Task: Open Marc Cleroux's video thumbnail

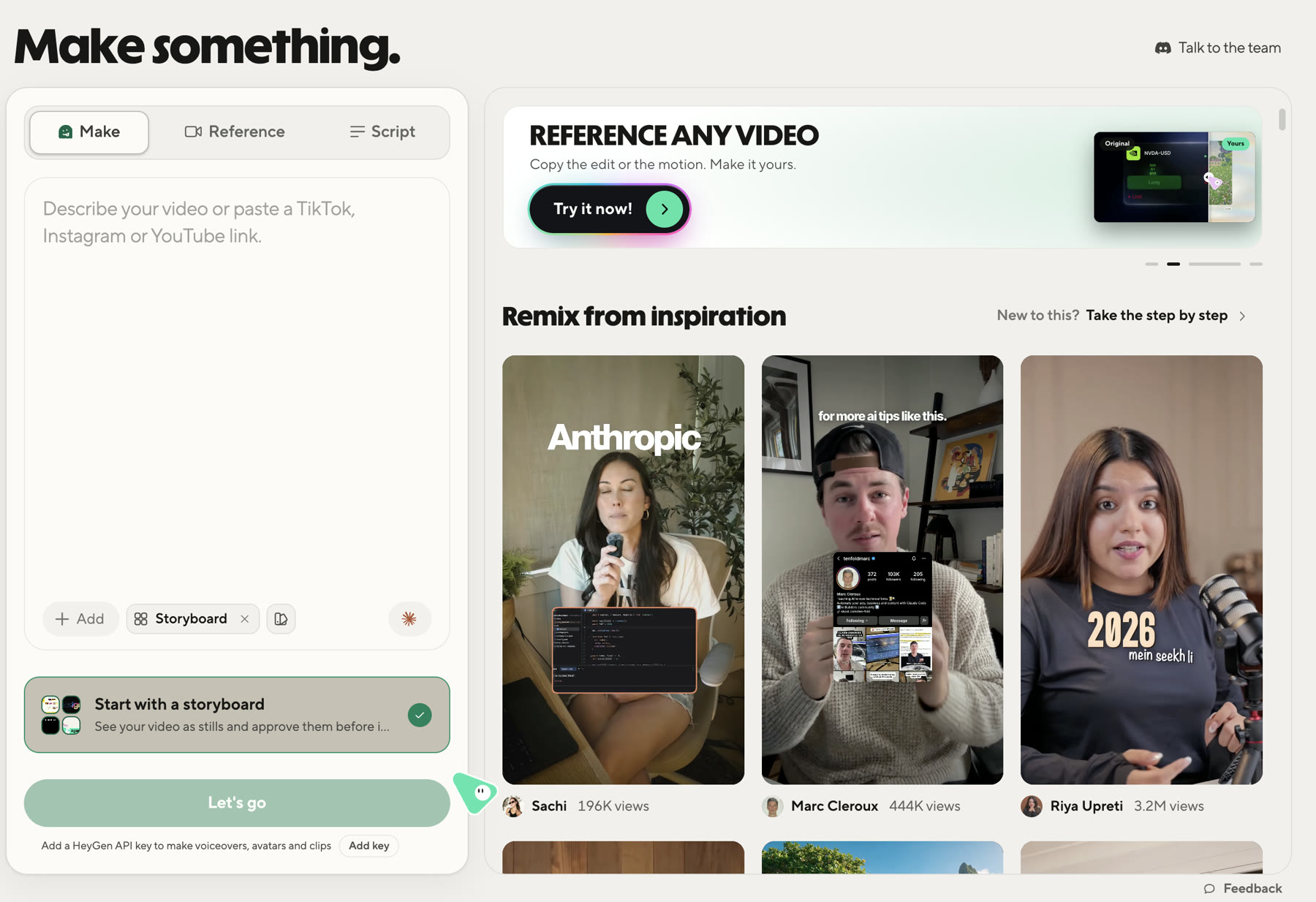Action: [x=882, y=570]
